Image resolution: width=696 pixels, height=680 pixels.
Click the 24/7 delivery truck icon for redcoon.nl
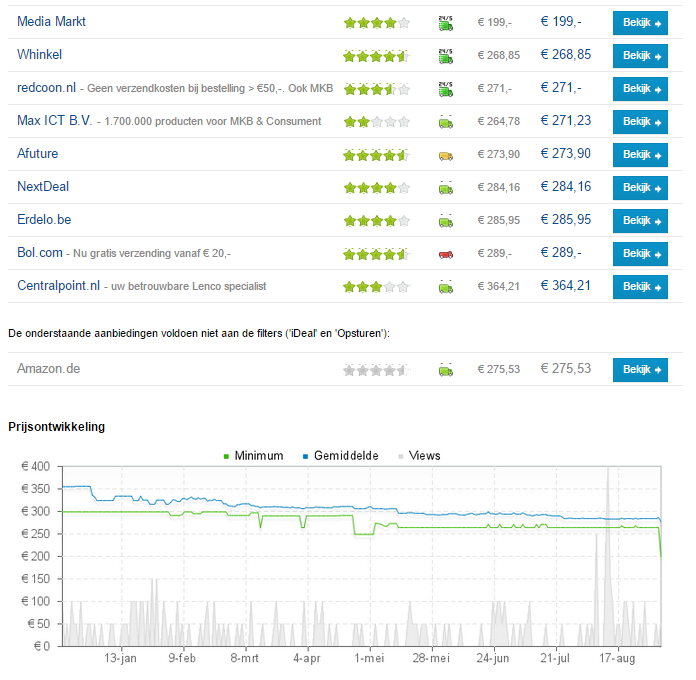pos(446,89)
